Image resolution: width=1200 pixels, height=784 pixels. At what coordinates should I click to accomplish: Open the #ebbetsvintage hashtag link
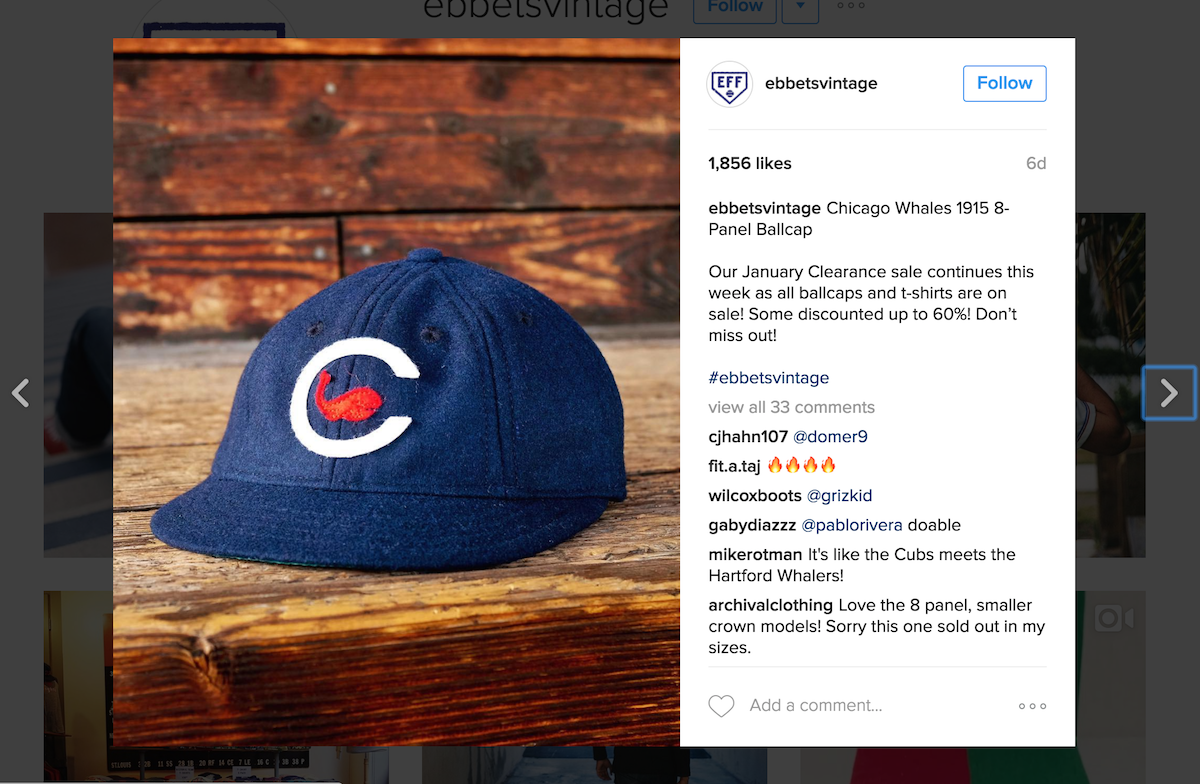tap(768, 378)
